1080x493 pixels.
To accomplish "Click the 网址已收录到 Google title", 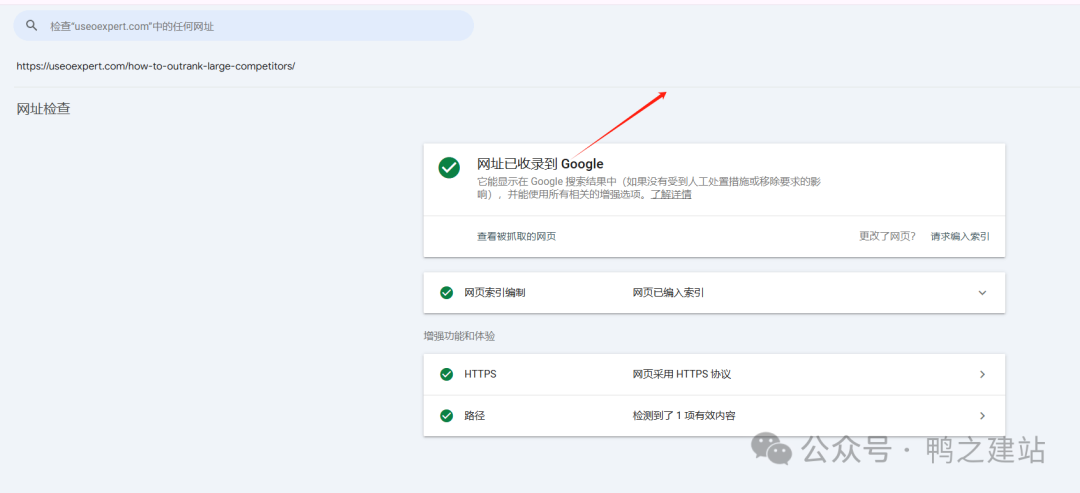I will [540, 164].
